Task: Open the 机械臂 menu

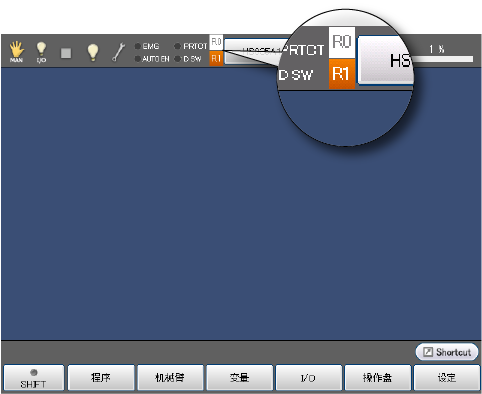Action: point(170,378)
